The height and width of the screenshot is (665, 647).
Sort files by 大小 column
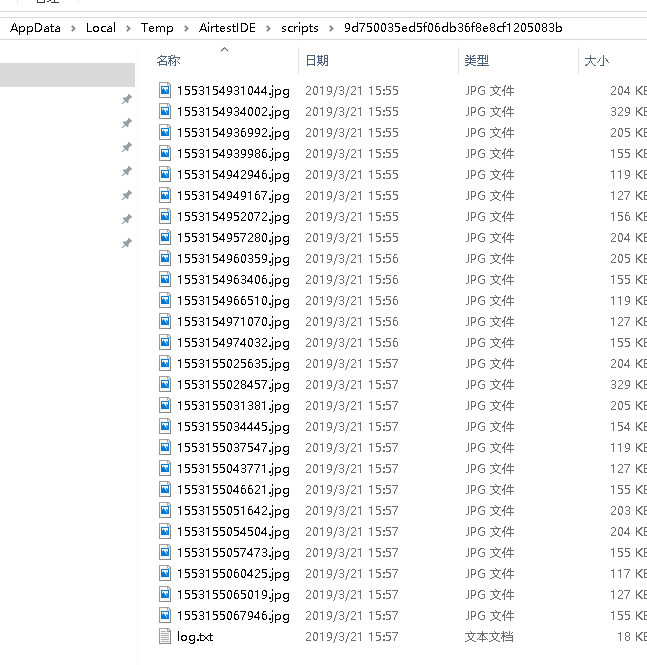pyautogui.click(x=596, y=61)
